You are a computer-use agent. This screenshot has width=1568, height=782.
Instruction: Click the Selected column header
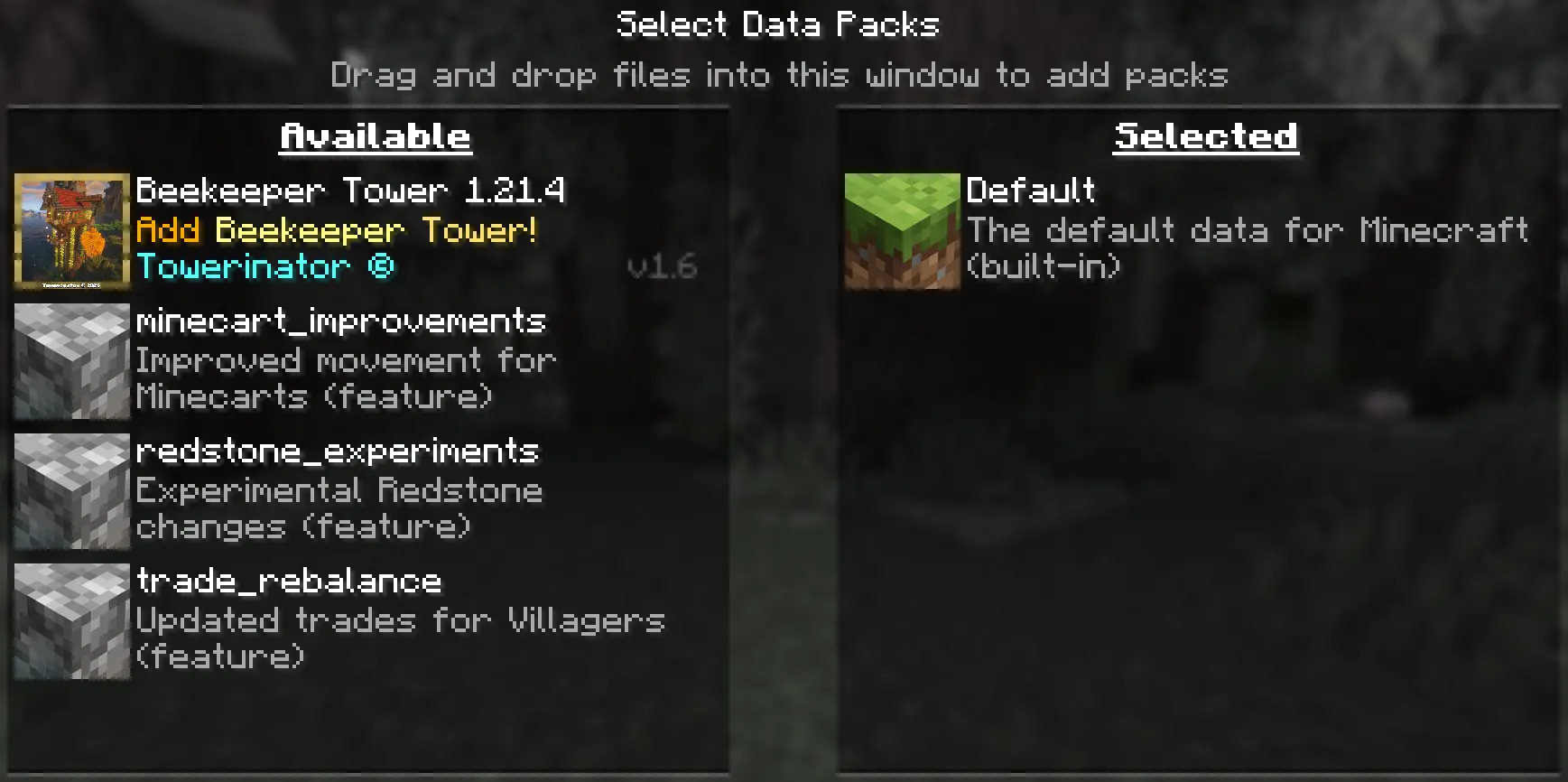pyautogui.click(x=1206, y=137)
